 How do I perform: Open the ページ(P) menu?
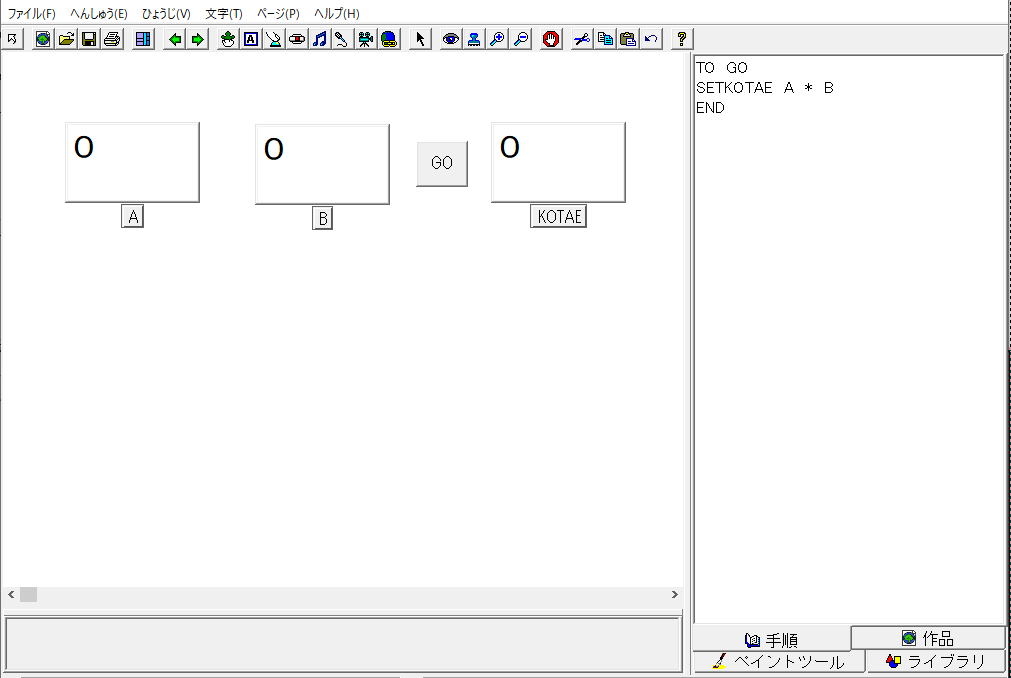tap(278, 14)
